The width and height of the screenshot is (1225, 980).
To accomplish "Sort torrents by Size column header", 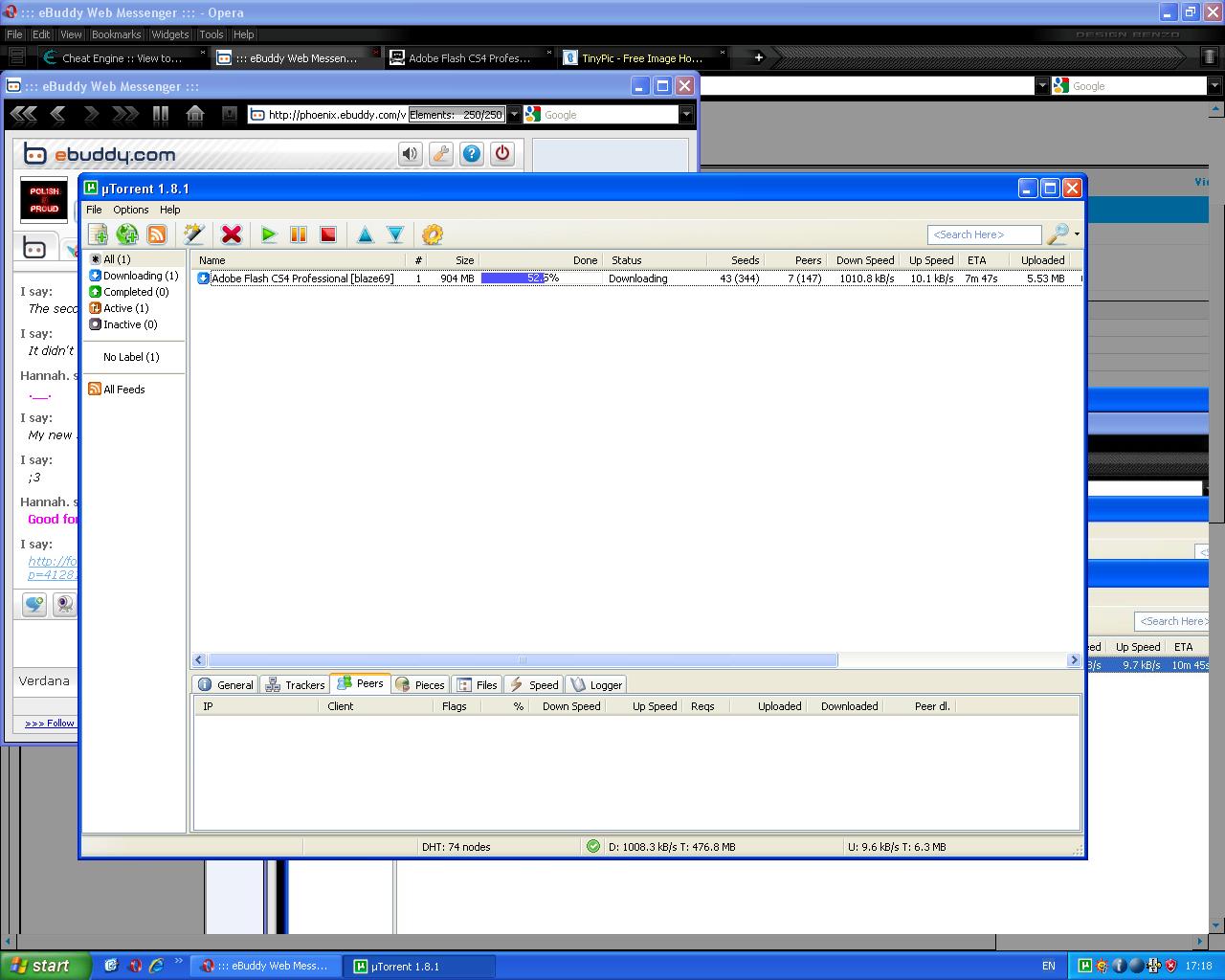I will [453, 260].
